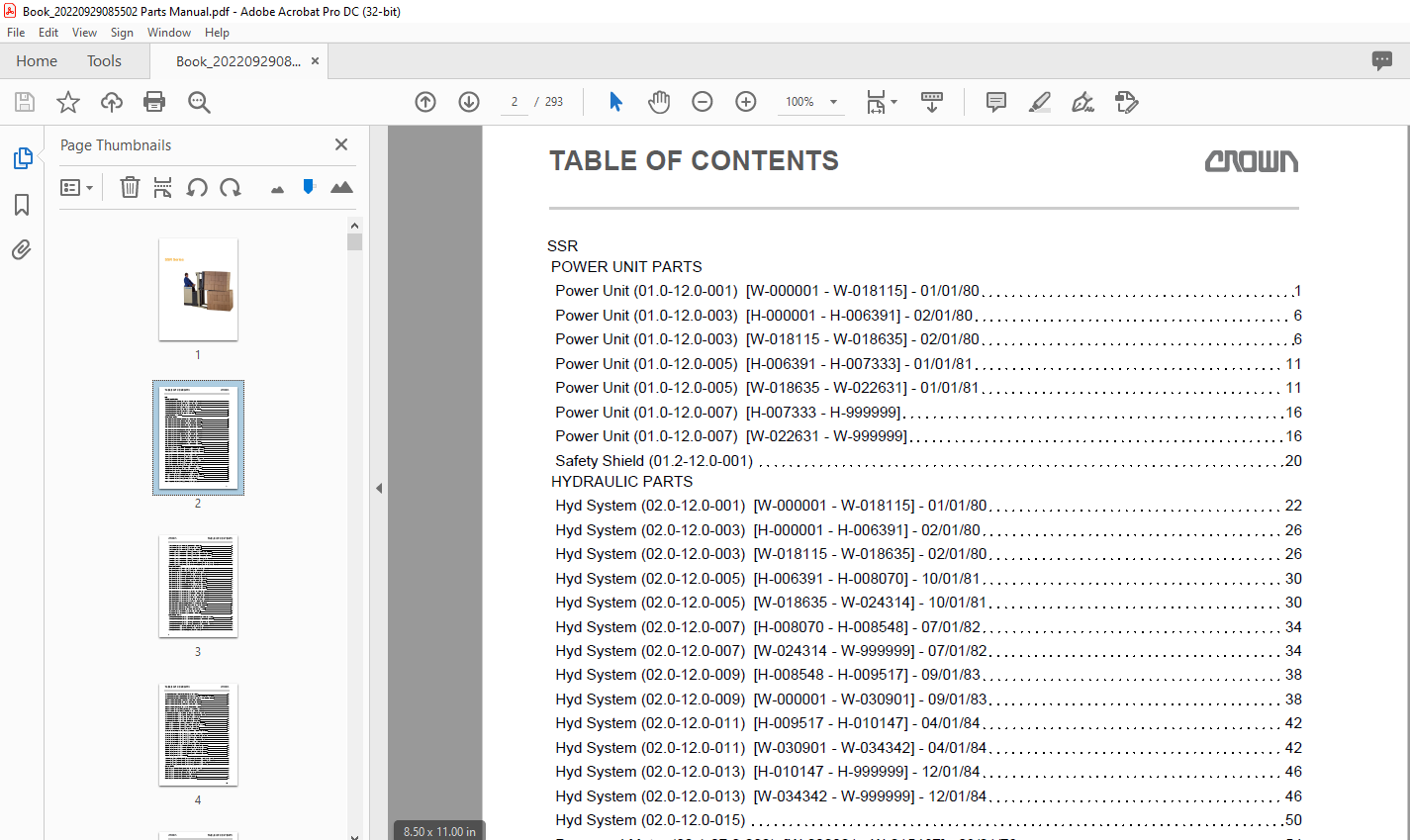Upload to cloud using the cloud arrow icon

click(x=112, y=102)
